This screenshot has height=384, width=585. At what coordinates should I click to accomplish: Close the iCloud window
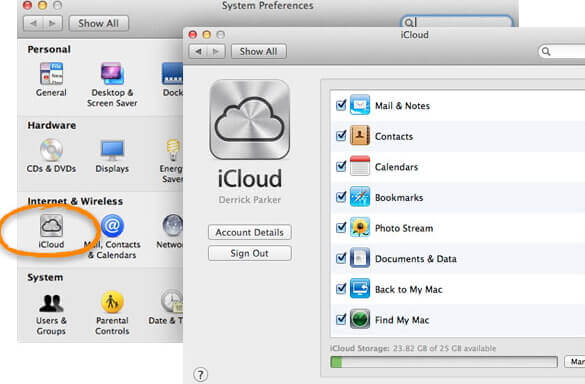193,35
